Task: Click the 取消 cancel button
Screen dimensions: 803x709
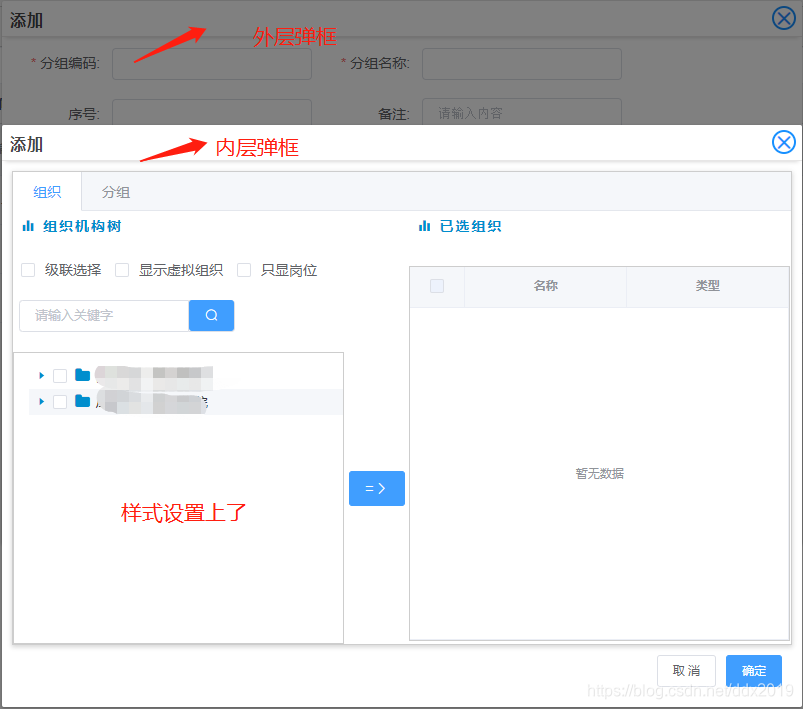Action: pos(686,671)
